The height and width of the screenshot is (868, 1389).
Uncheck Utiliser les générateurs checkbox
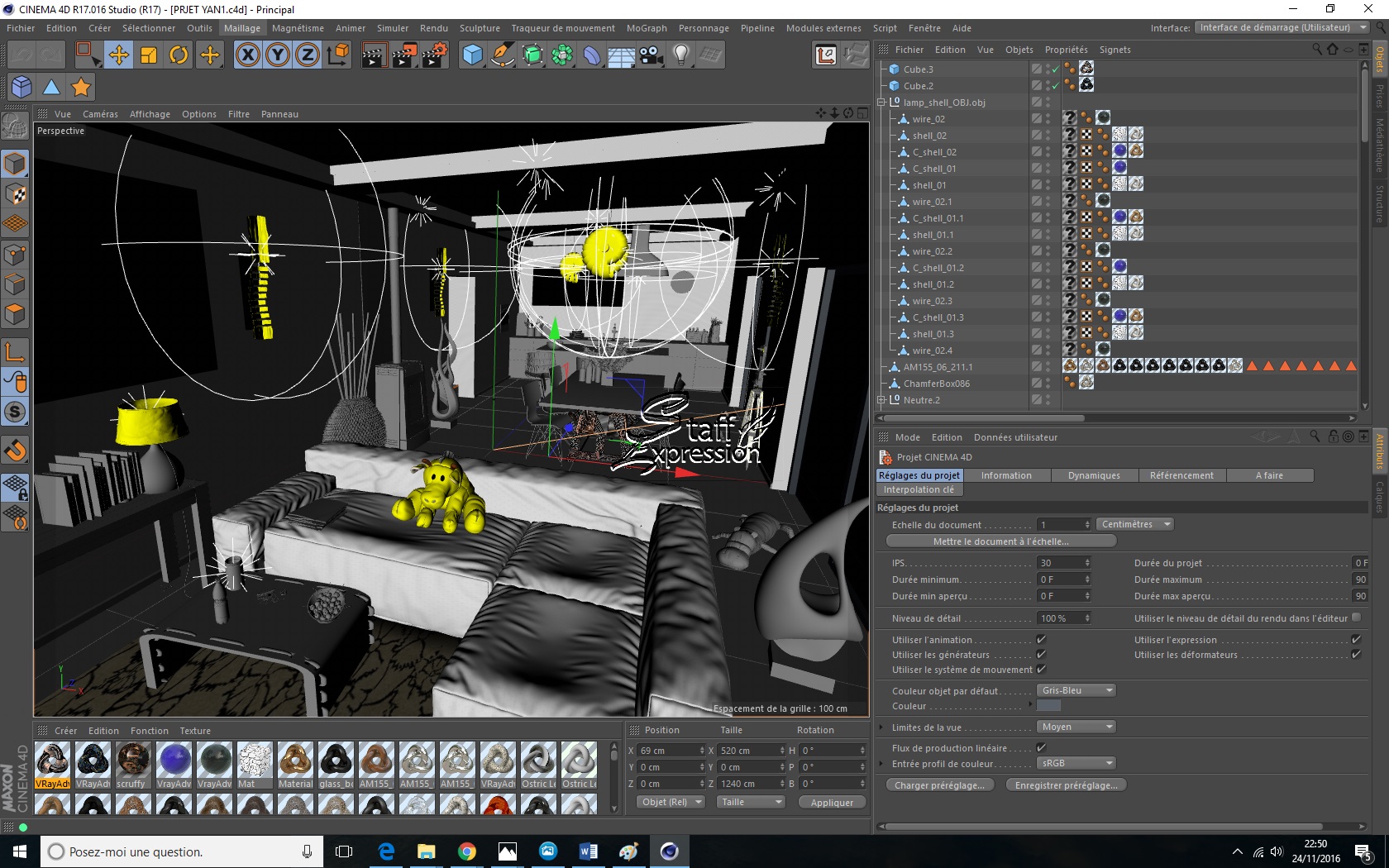pyautogui.click(x=1041, y=654)
